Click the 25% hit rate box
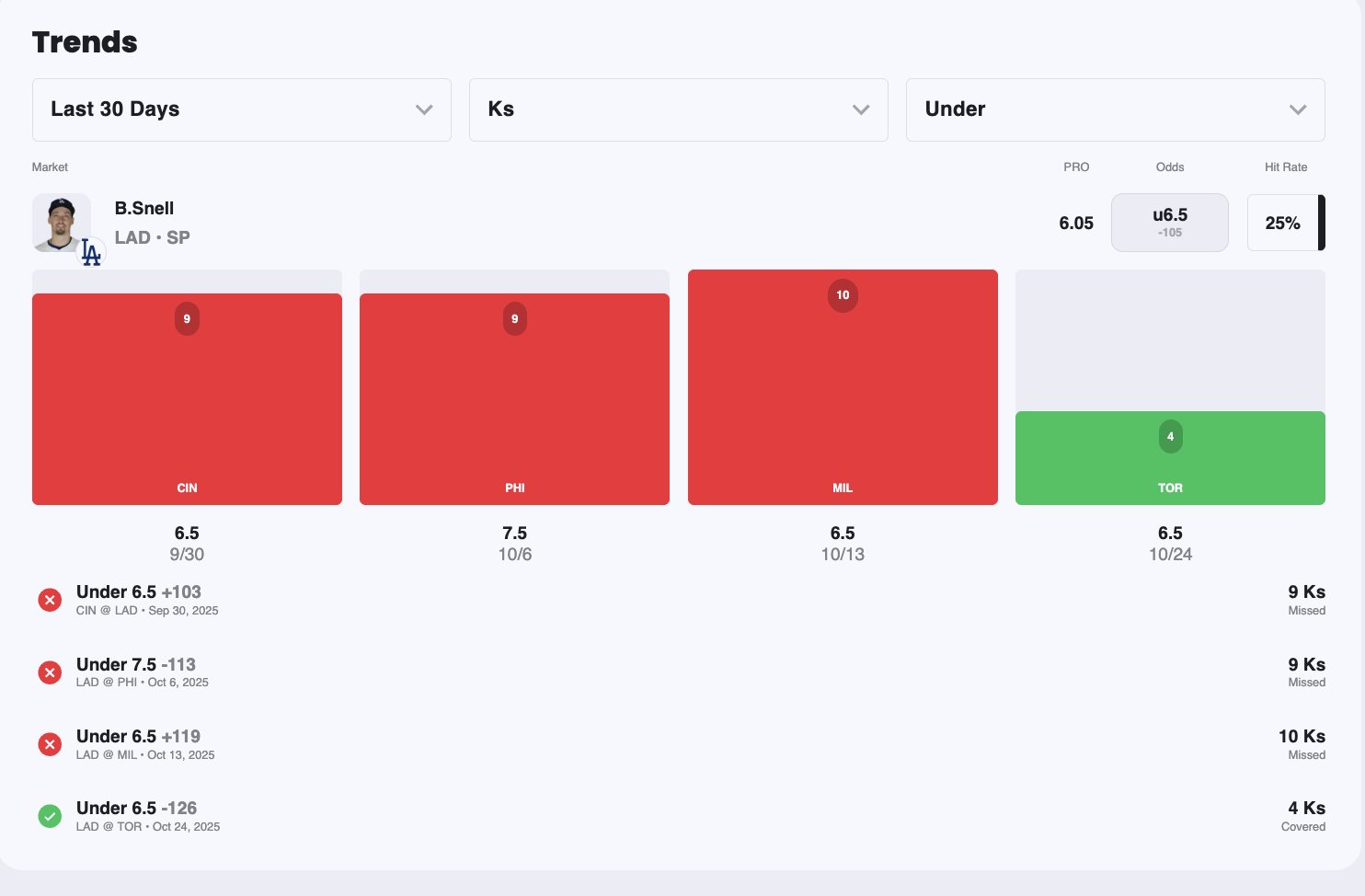1365x896 pixels. click(x=1282, y=223)
